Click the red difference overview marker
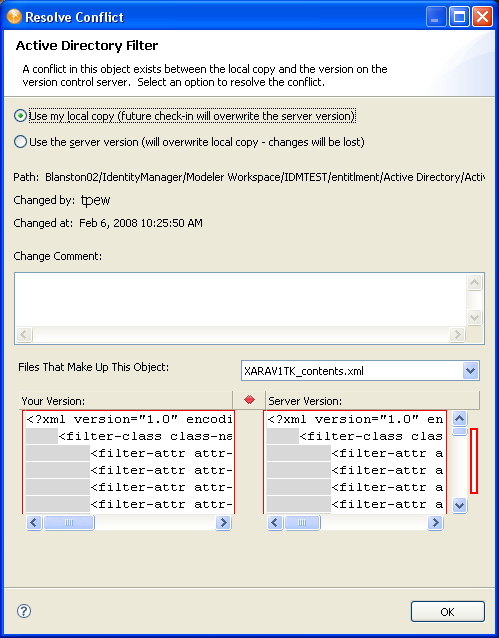This screenshot has height=638, width=499. (x=474, y=461)
